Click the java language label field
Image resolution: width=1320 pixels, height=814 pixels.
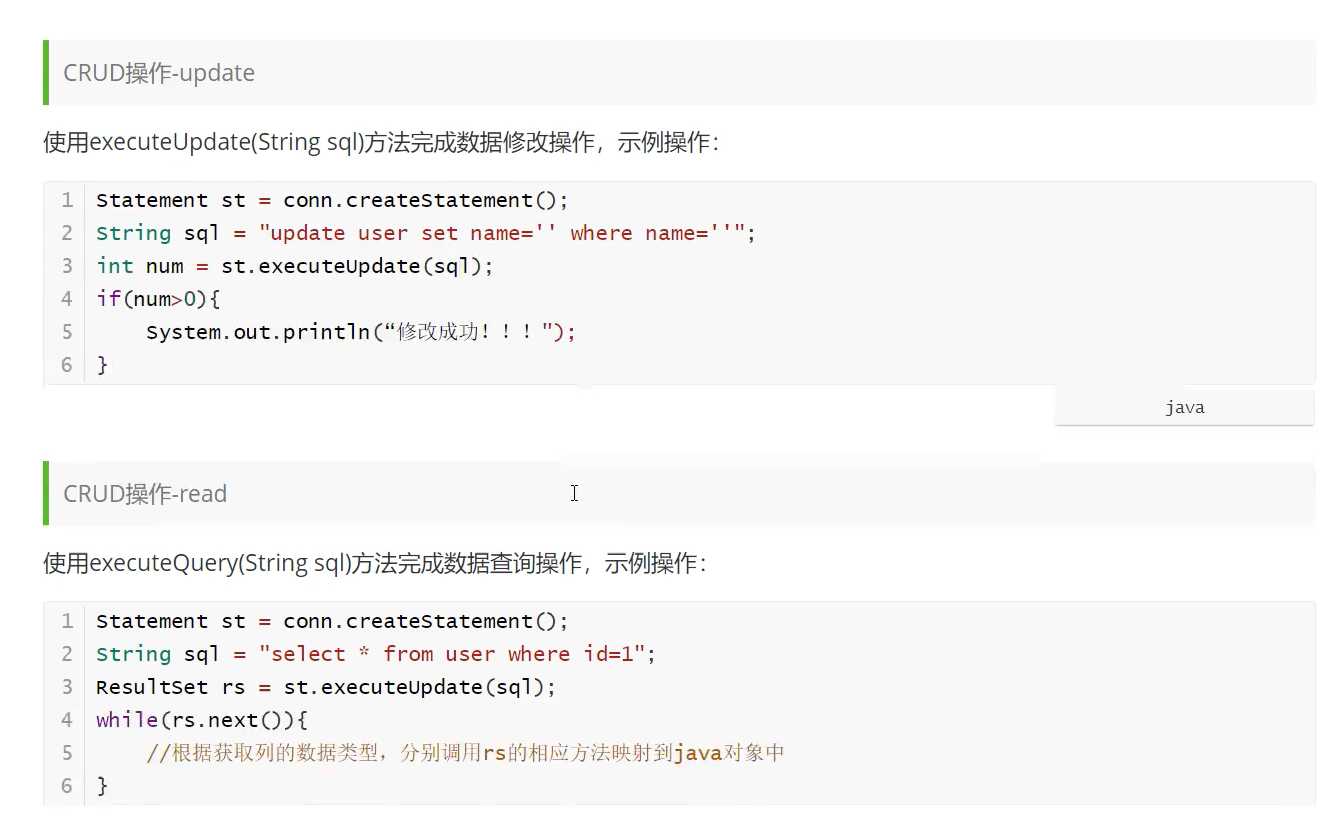click(x=1184, y=407)
